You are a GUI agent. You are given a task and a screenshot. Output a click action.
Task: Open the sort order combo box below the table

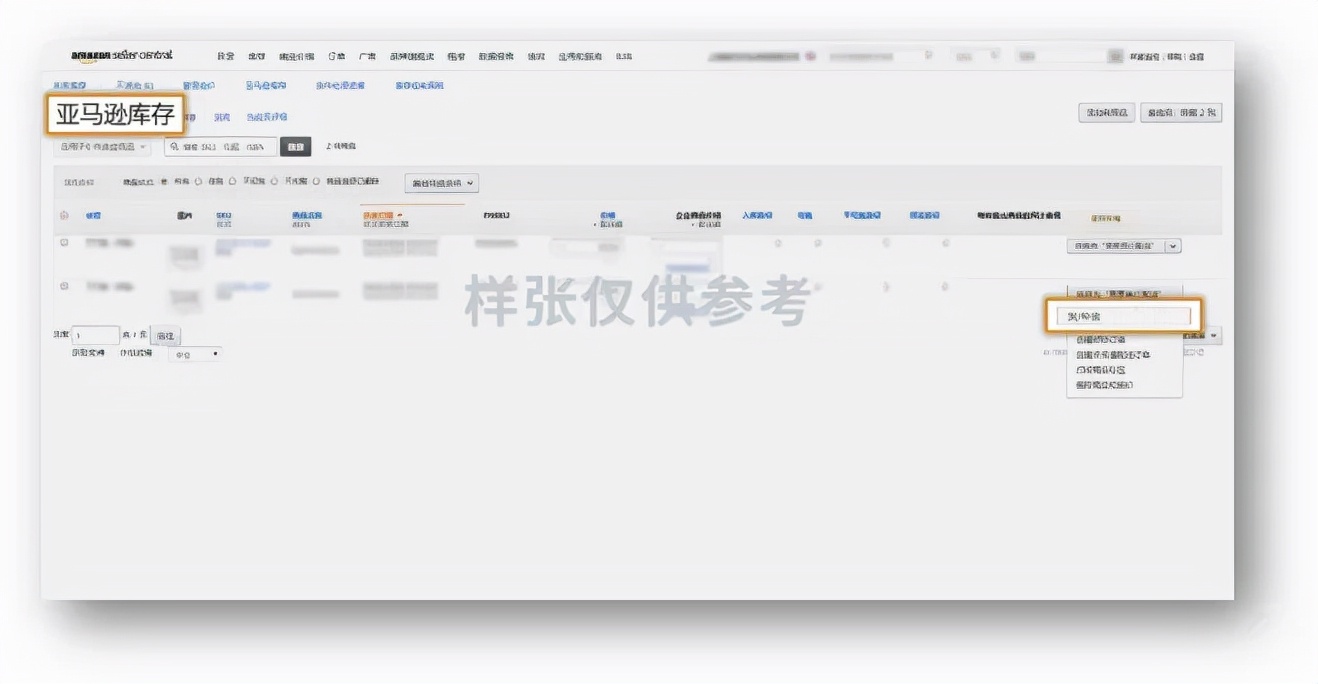point(195,354)
